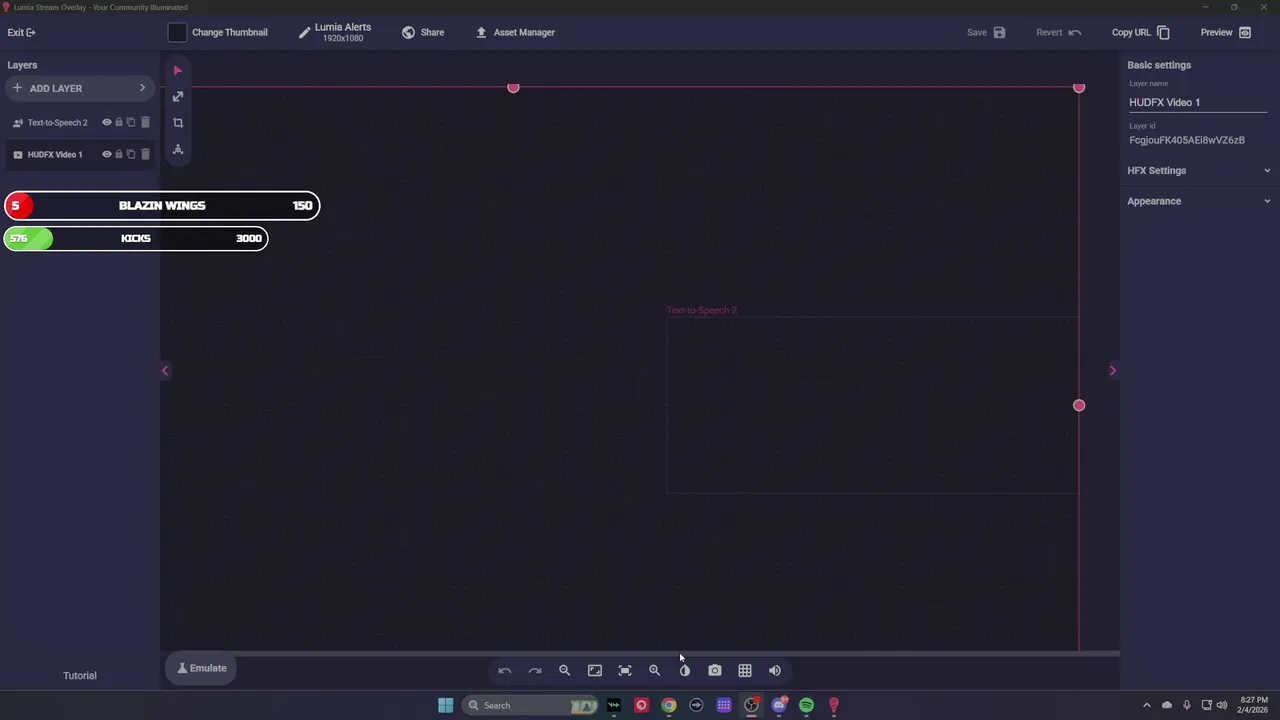
Task: Select the Text-to-Speech 2 layer
Action: tap(58, 123)
